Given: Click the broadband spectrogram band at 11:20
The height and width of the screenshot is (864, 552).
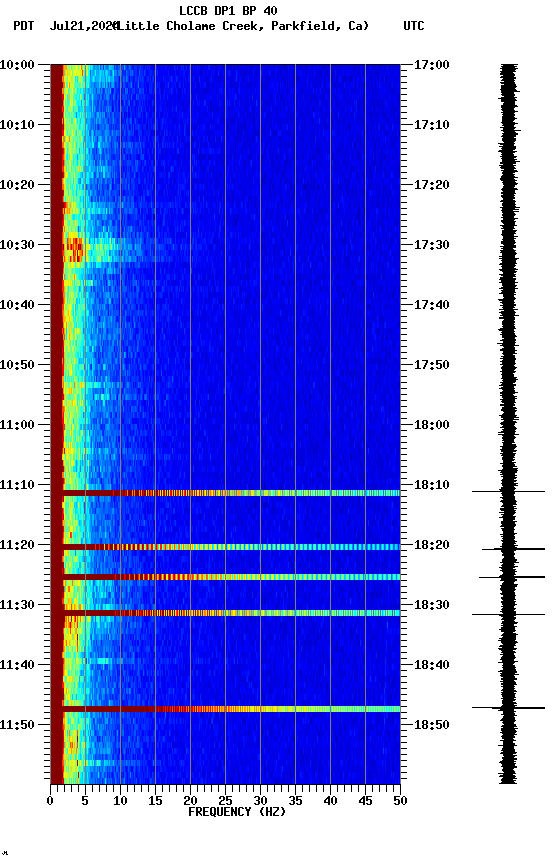Looking at the screenshot, I should pos(225,547).
